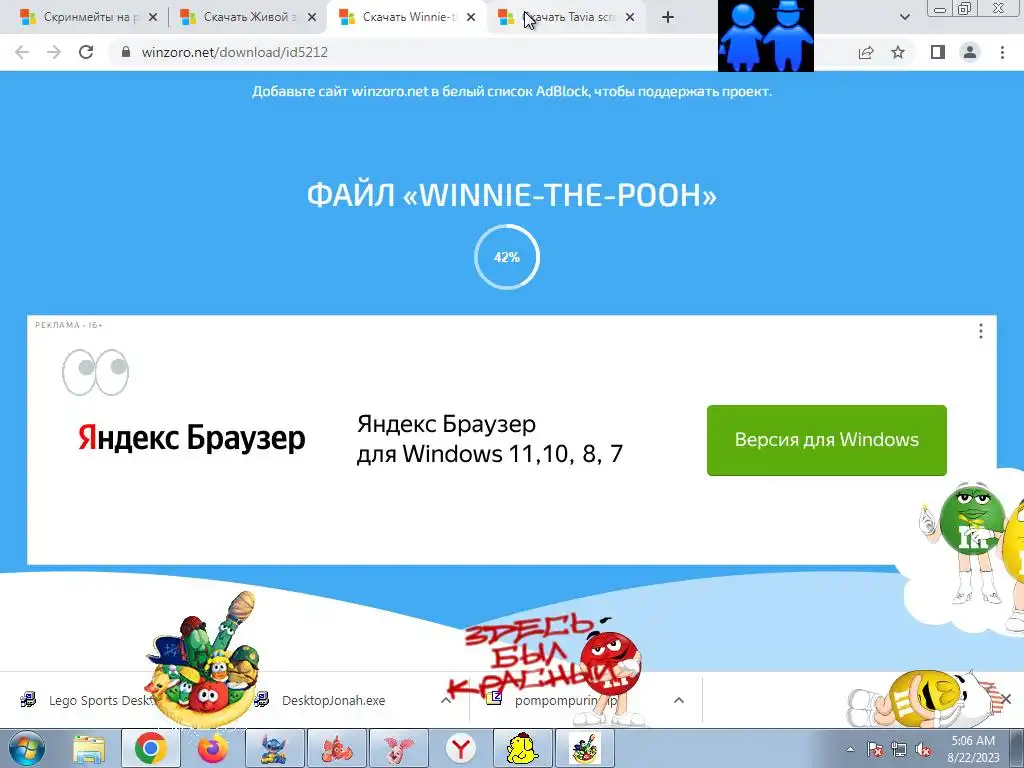Image resolution: width=1024 pixels, height=768 pixels.
Task: Open a new browser tab
Action: [667, 18]
